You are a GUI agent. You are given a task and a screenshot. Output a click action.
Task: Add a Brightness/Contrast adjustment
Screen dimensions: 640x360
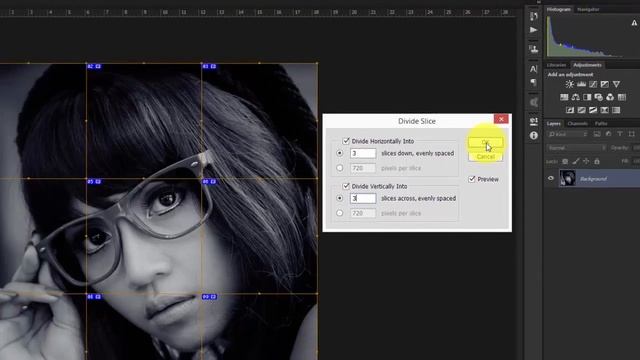pos(569,84)
